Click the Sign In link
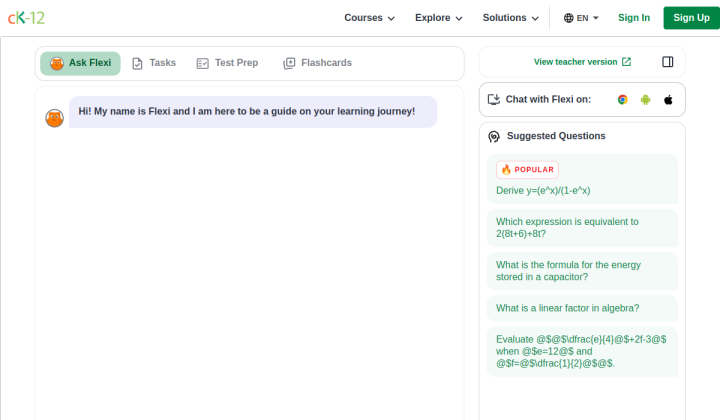720x420 pixels. [634, 18]
